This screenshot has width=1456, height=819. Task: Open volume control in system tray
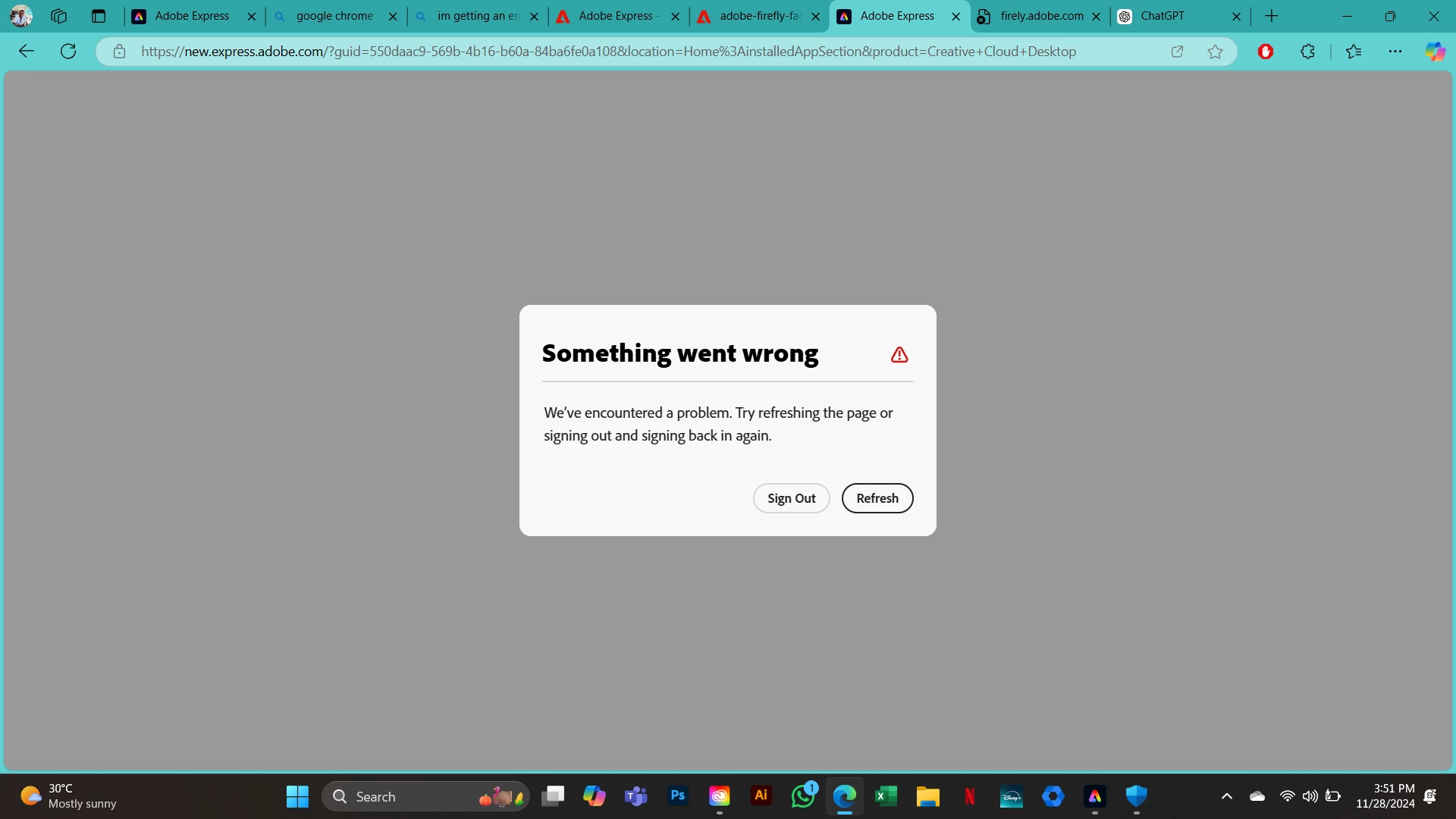click(x=1310, y=796)
